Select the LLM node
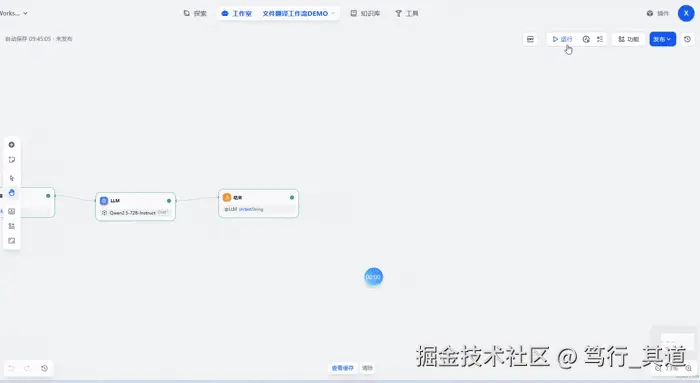The width and height of the screenshot is (700, 383). point(135,207)
